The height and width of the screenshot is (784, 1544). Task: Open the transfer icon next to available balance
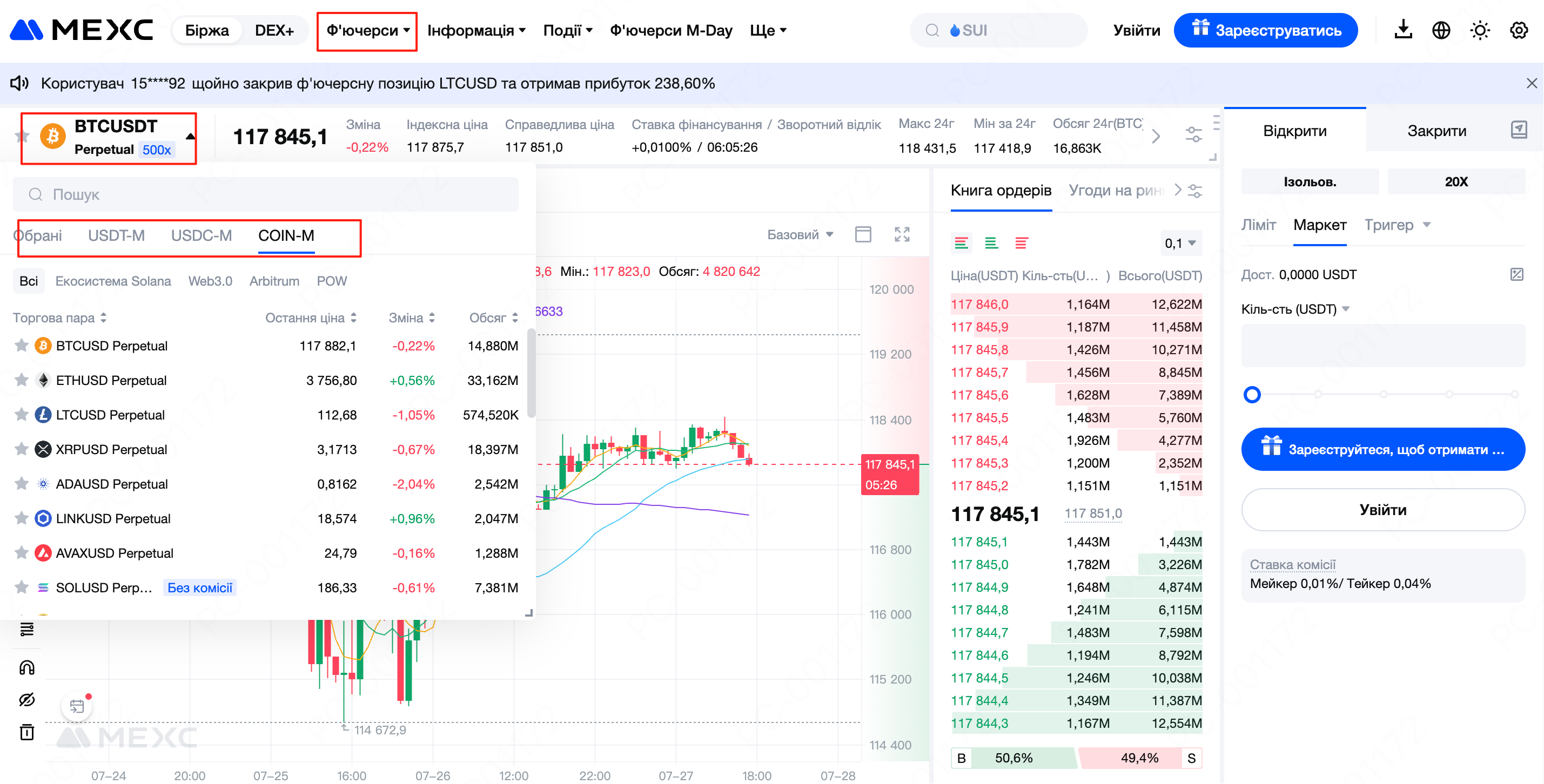1516,274
